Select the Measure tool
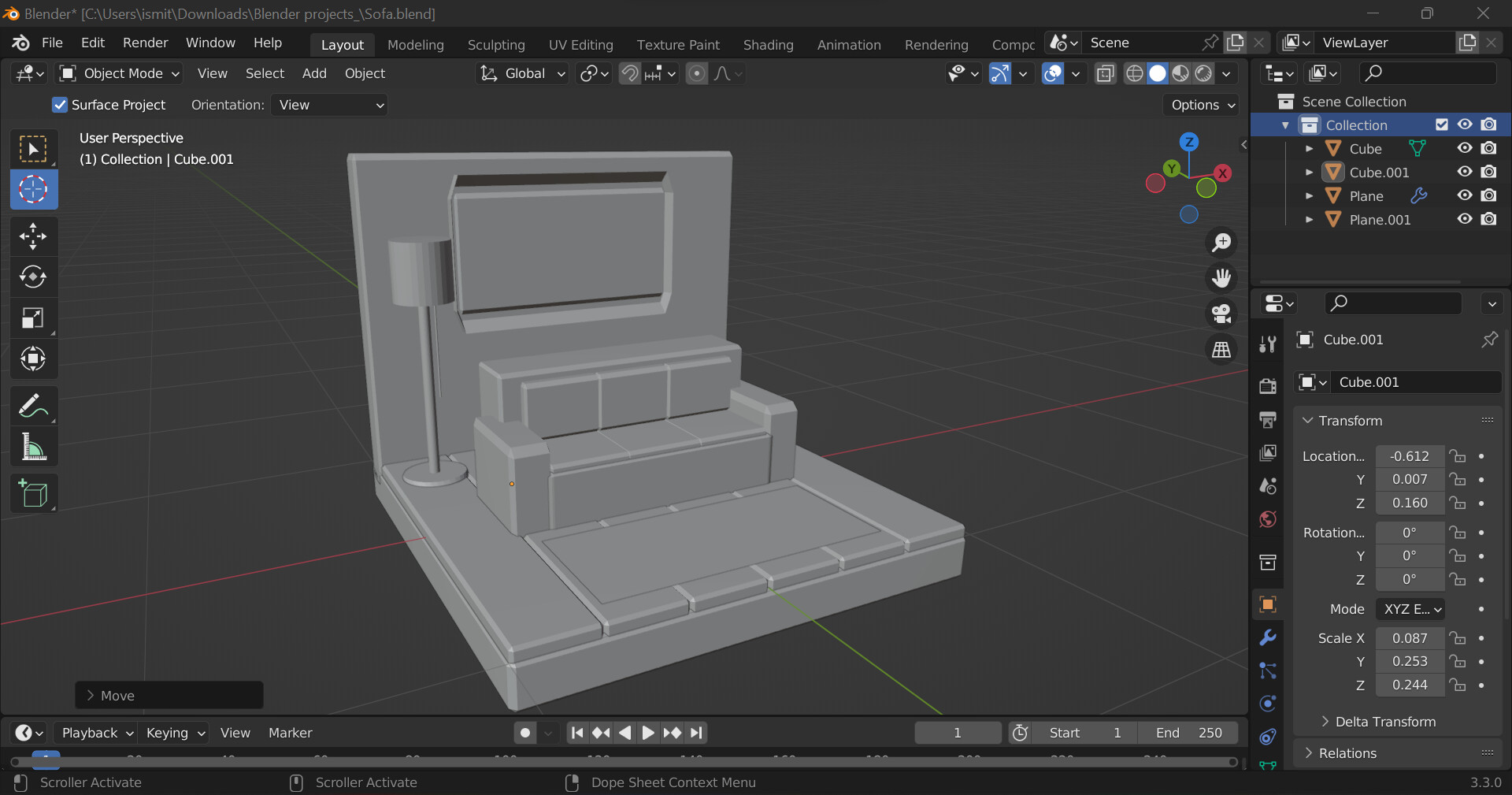 (x=33, y=447)
